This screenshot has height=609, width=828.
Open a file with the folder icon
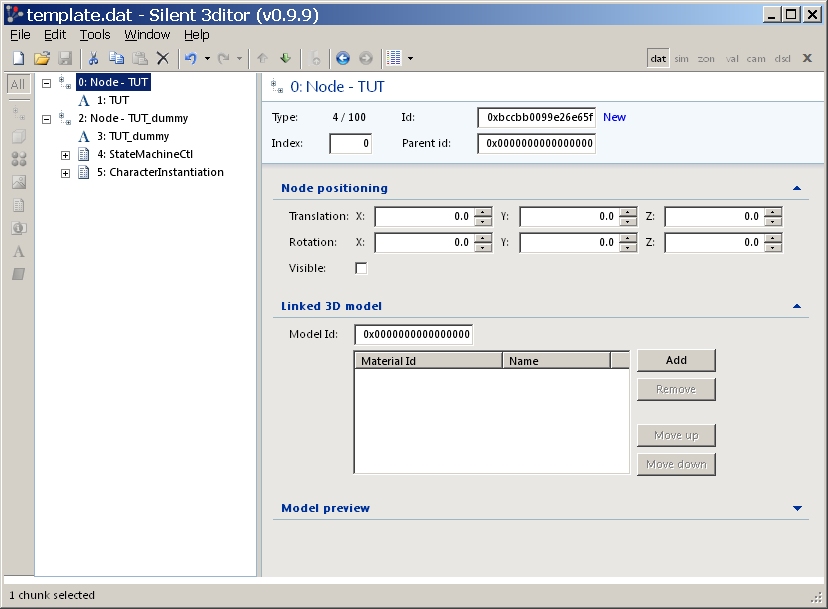[42, 58]
